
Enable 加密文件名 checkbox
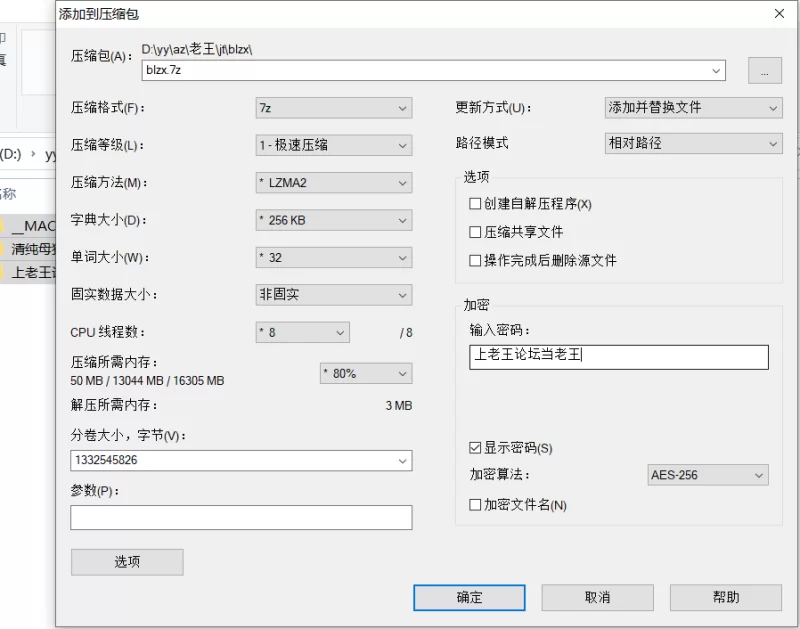pos(474,505)
